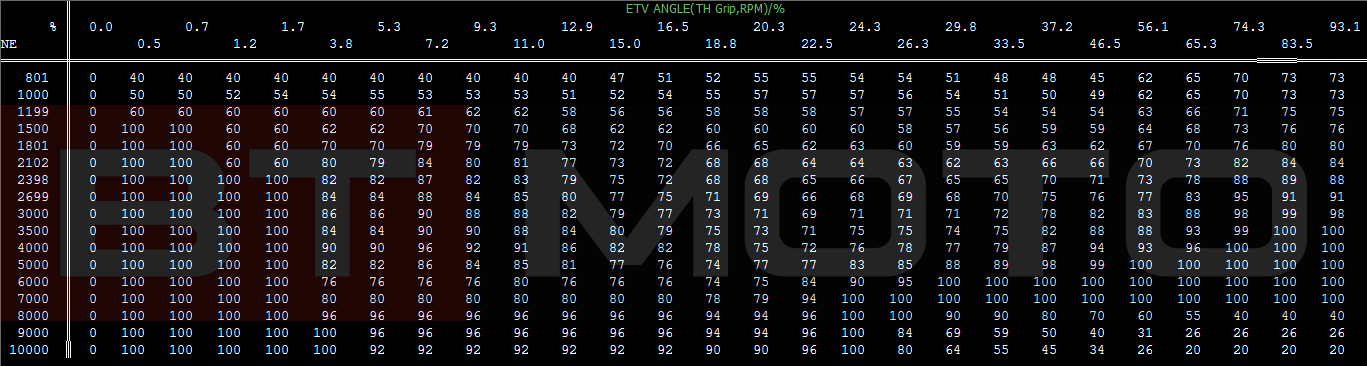This screenshot has height=366, width=1367.
Task: Select the 9.3 column header
Action: 485,27
